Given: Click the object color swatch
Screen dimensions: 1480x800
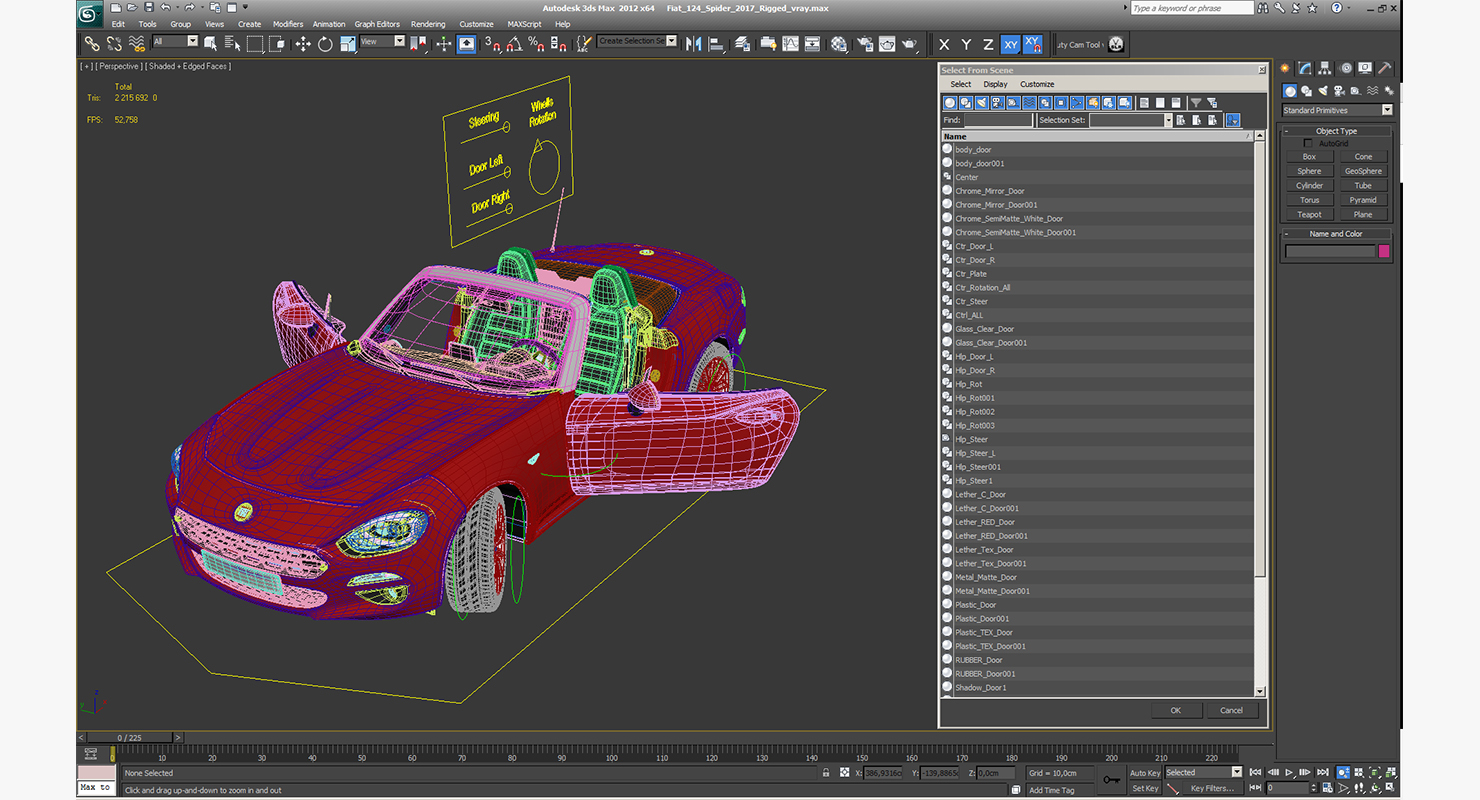Looking at the screenshot, I should point(1384,251).
